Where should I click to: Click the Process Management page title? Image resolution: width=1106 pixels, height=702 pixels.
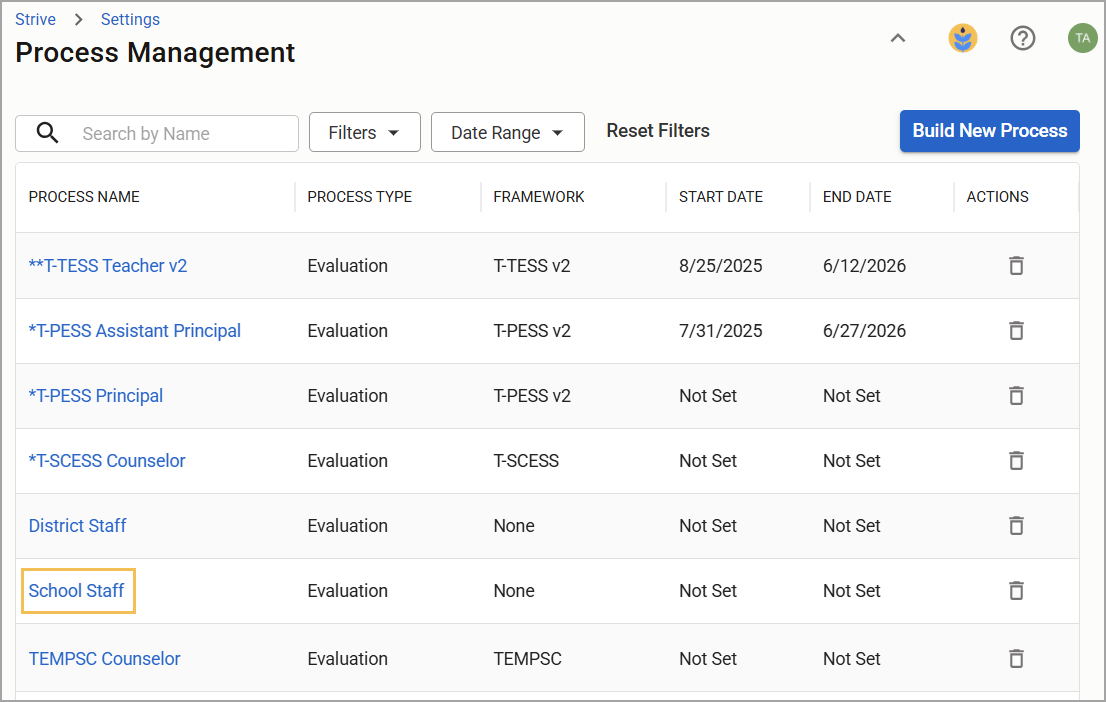[155, 53]
